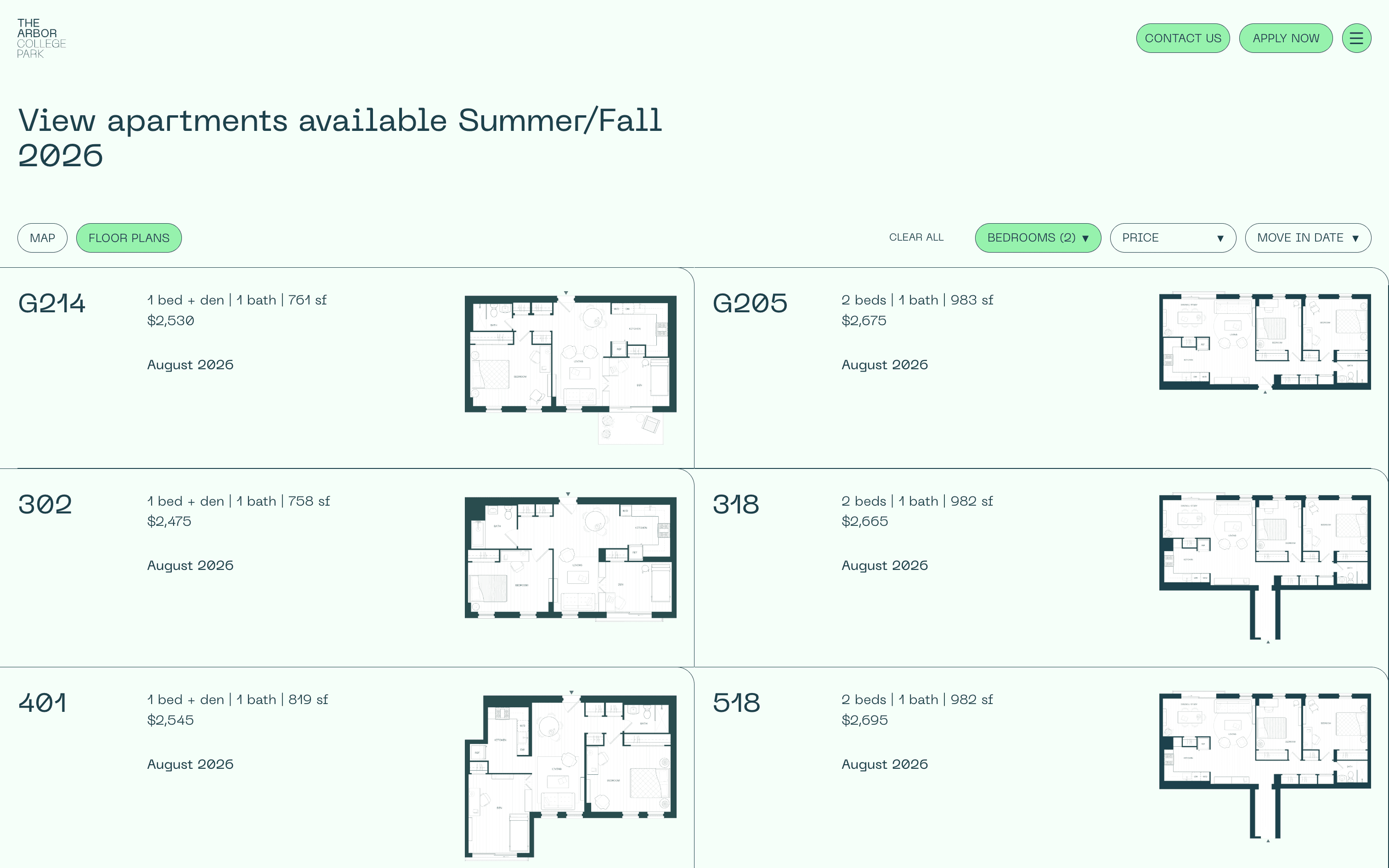Open the unit 302 floor plan image
Viewport: 1389px width, 868px height.
(x=570, y=557)
